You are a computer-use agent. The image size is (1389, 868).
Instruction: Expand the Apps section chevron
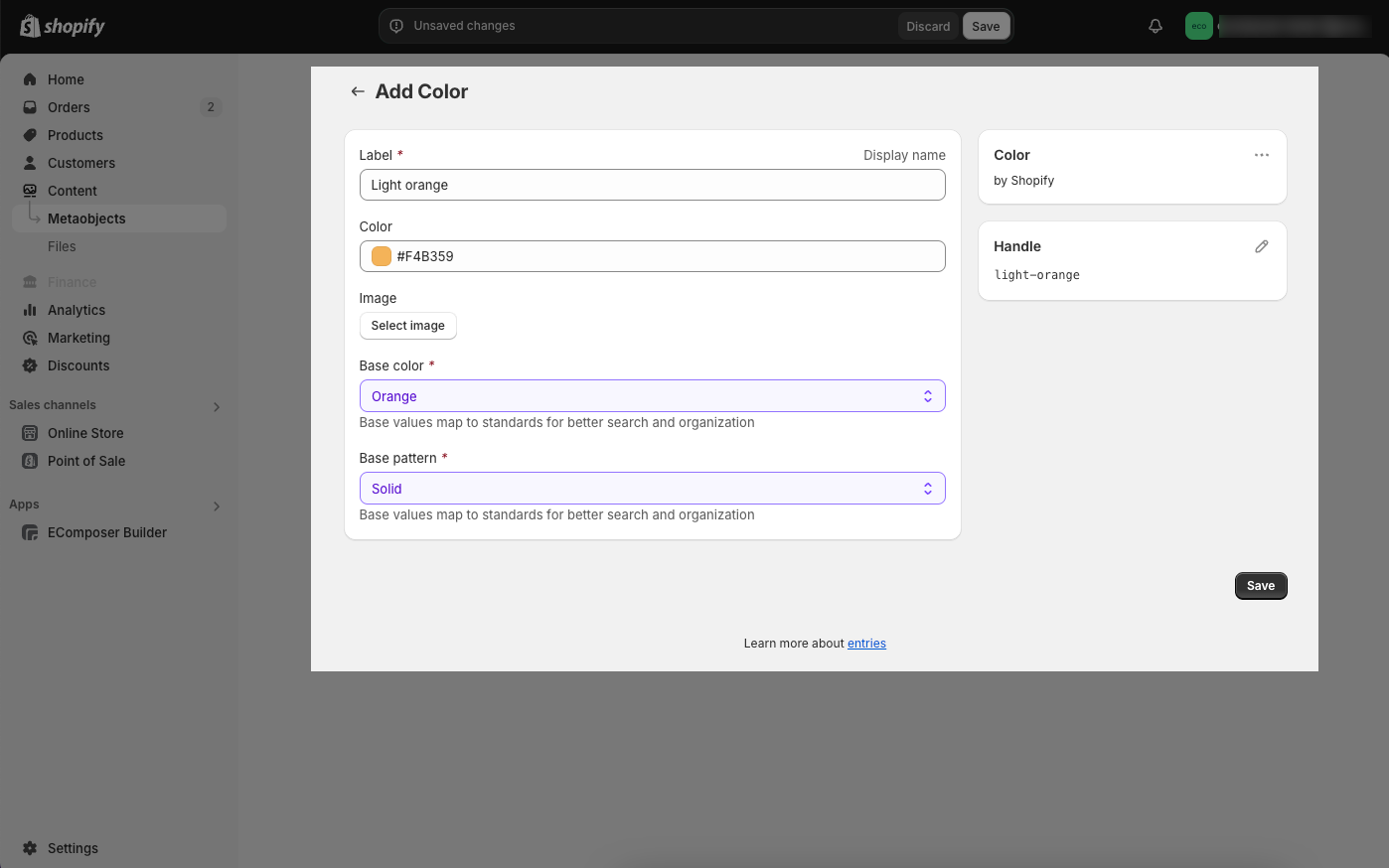click(x=217, y=506)
